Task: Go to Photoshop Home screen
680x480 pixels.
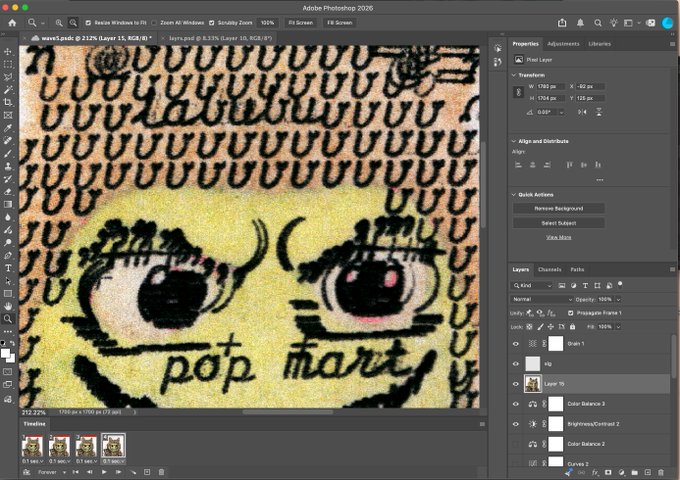Action: [12, 23]
